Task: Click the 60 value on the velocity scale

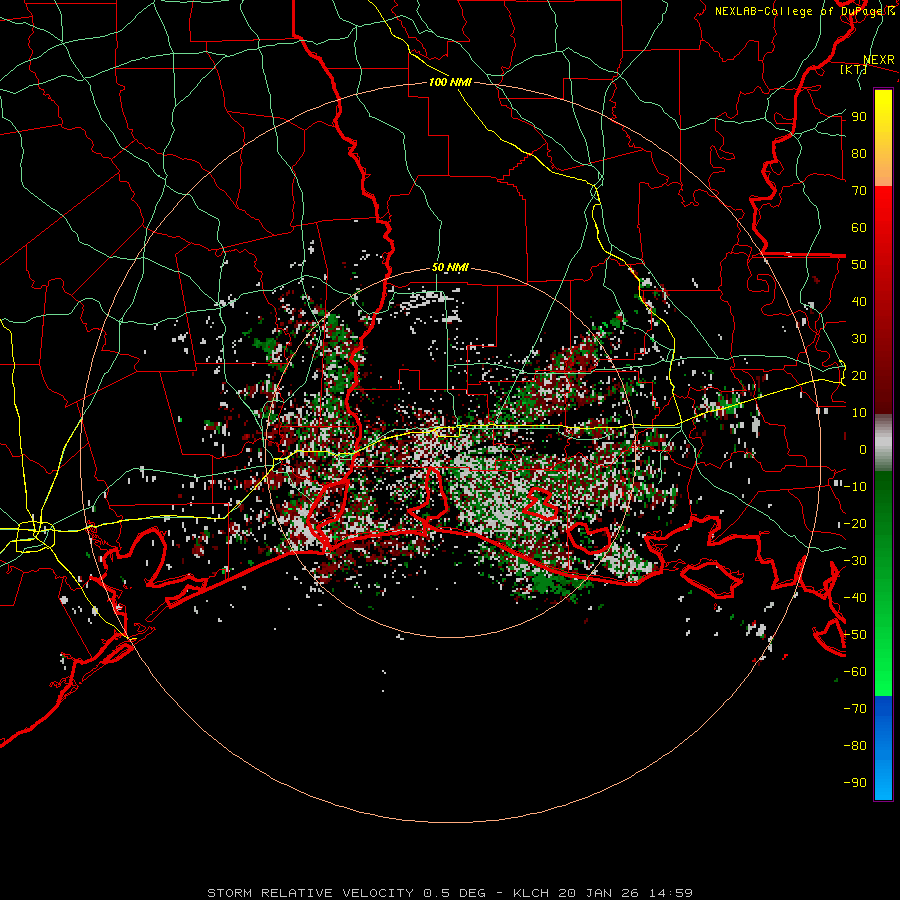Action: coord(859,228)
